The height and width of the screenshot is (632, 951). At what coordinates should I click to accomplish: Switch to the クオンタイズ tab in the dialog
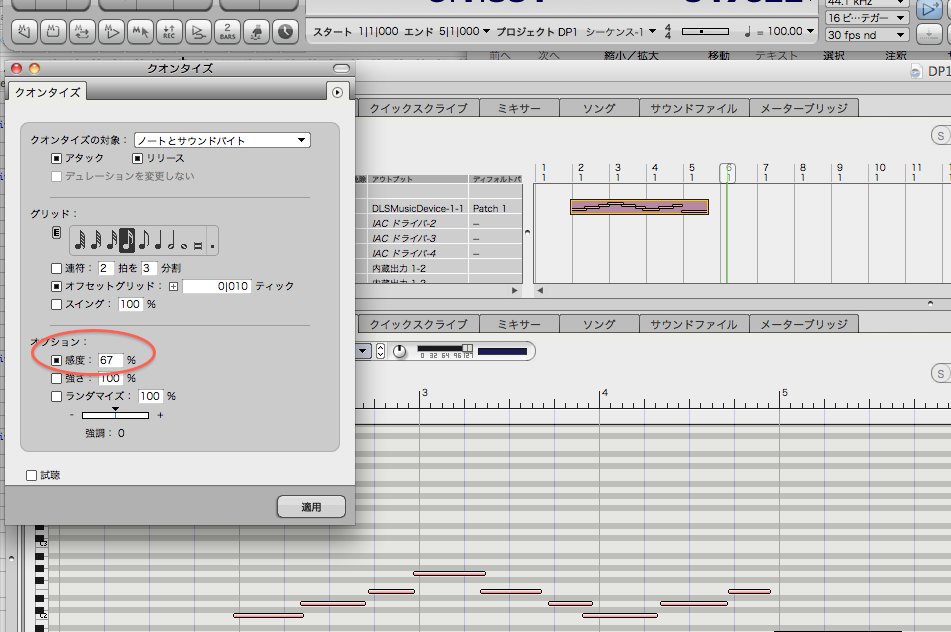pyautogui.click(x=48, y=92)
